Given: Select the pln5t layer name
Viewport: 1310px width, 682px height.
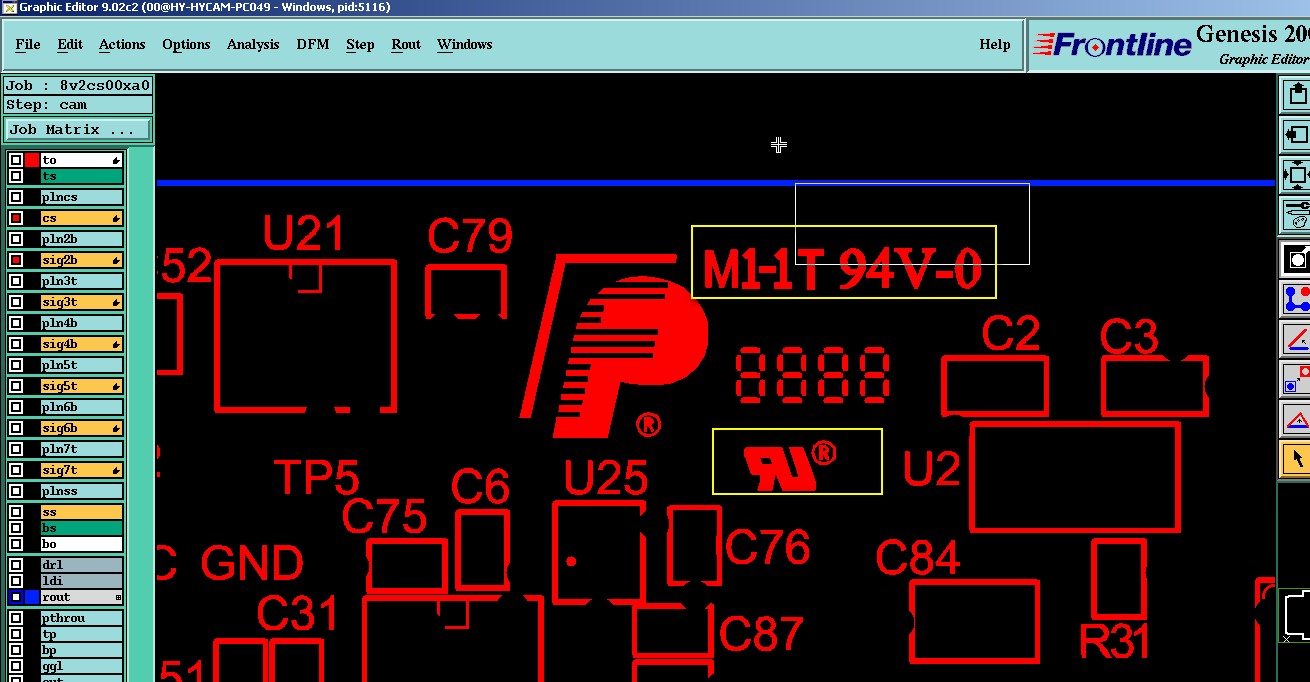Looking at the screenshot, I should coord(81,365).
